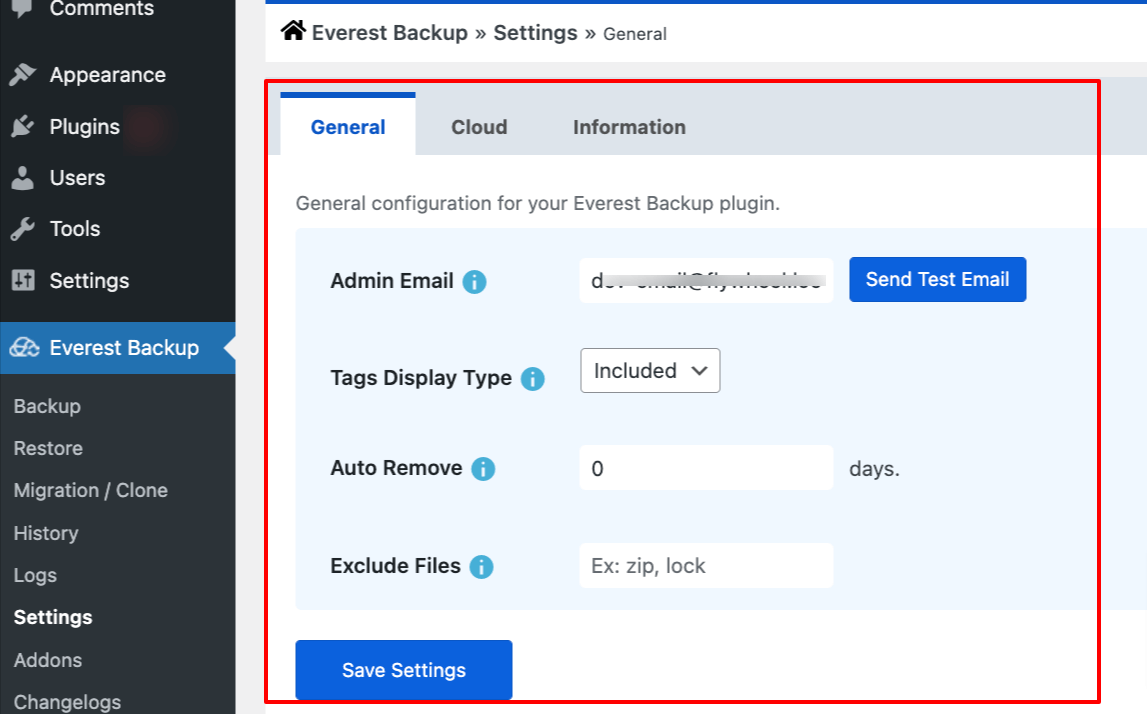This screenshot has height=714, width=1147.
Task: Click the Exclude Files info icon
Action: [x=482, y=565]
